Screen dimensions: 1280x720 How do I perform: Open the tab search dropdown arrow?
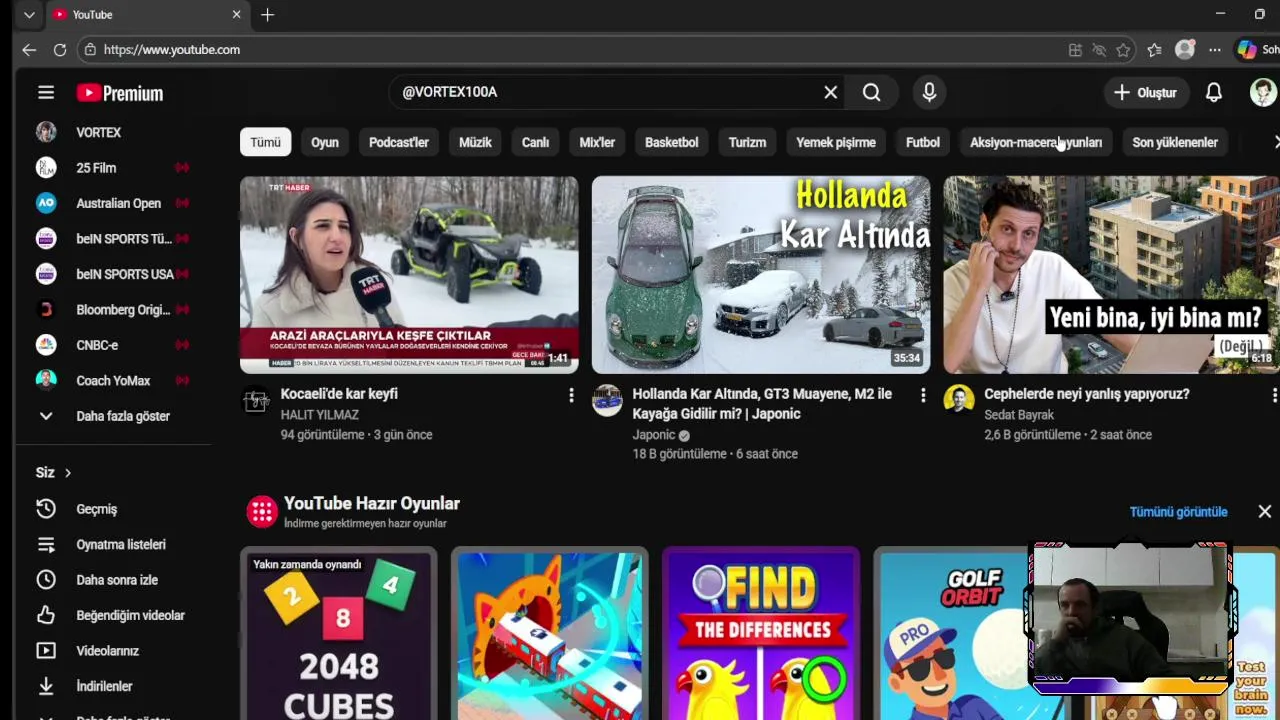(29, 15)
